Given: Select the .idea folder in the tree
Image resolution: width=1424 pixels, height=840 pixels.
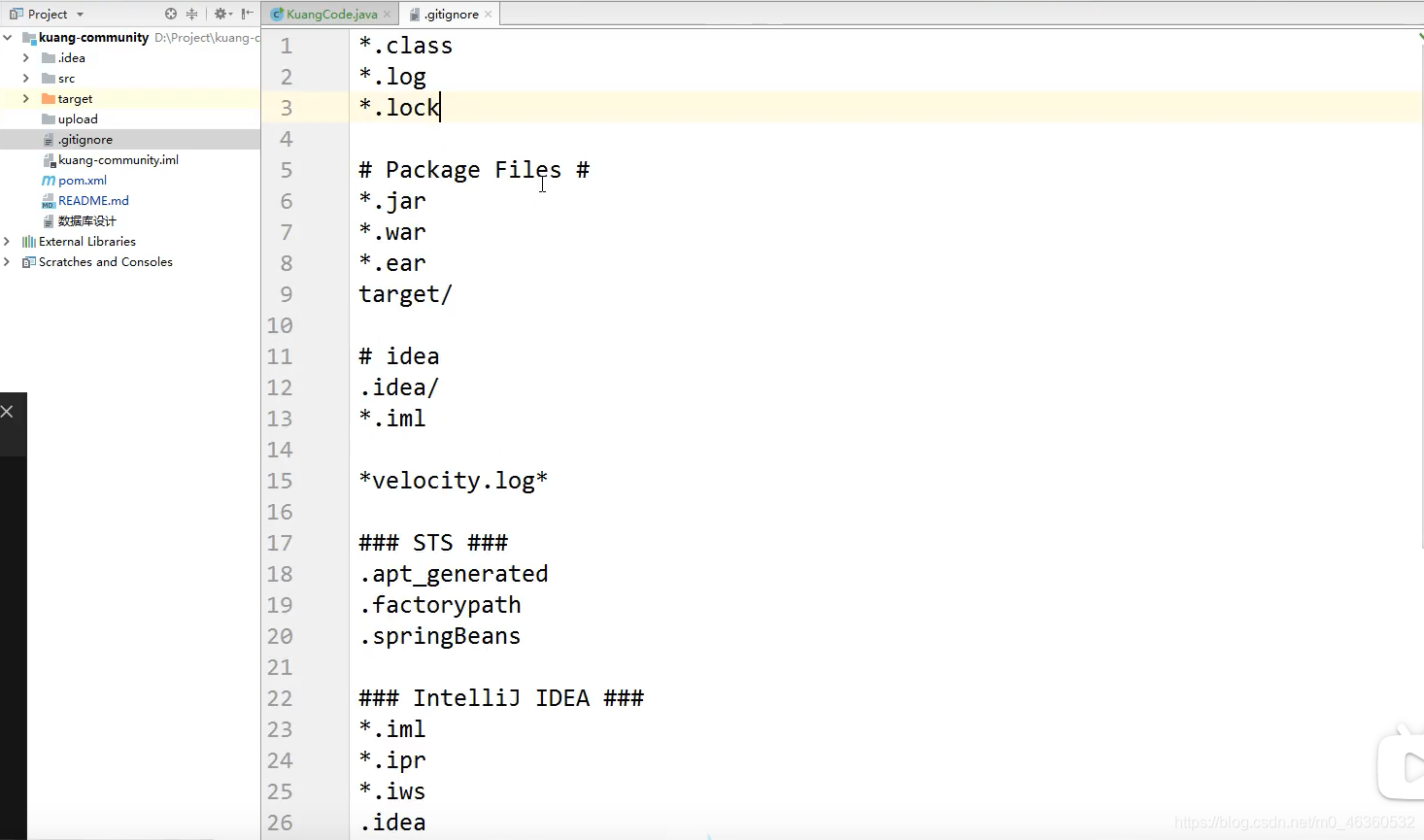Looking at the screenshot, I should [x=72, y=58].
